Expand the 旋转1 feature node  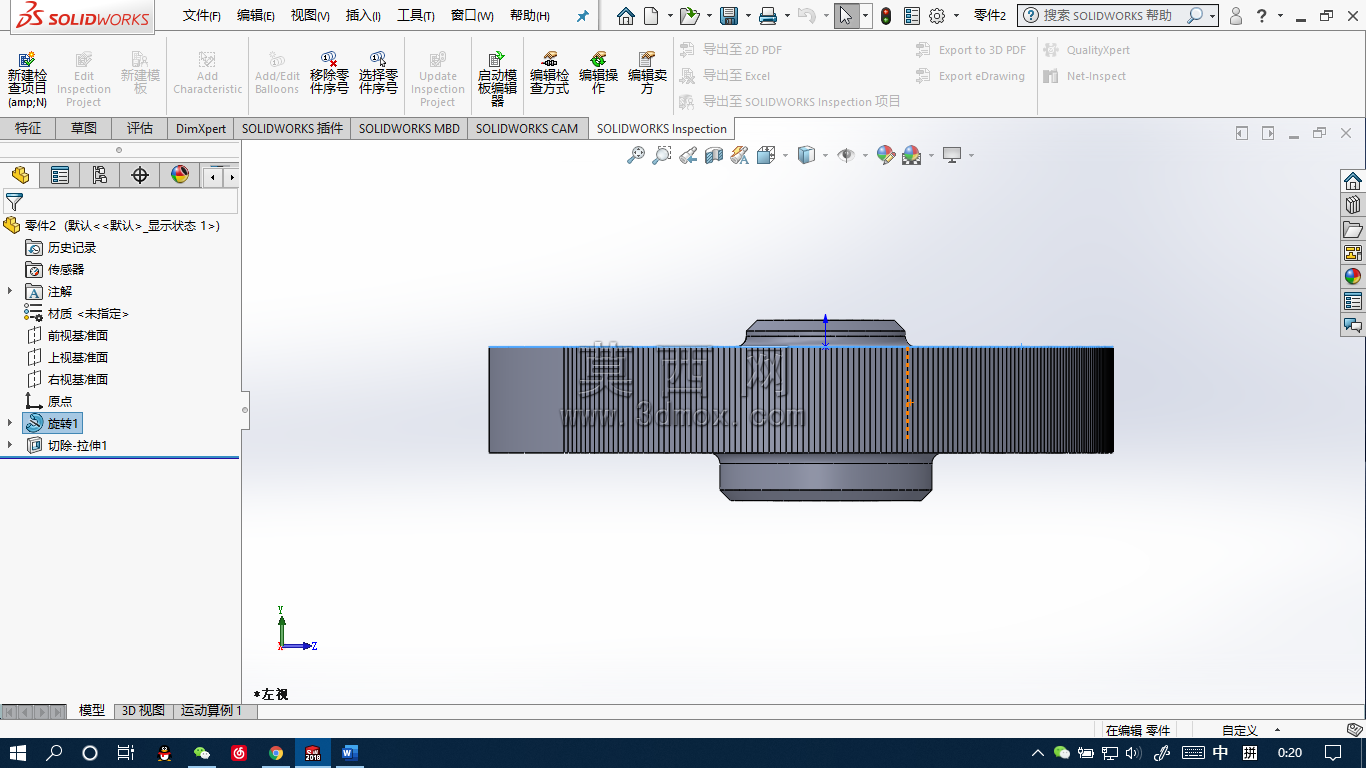10,423
